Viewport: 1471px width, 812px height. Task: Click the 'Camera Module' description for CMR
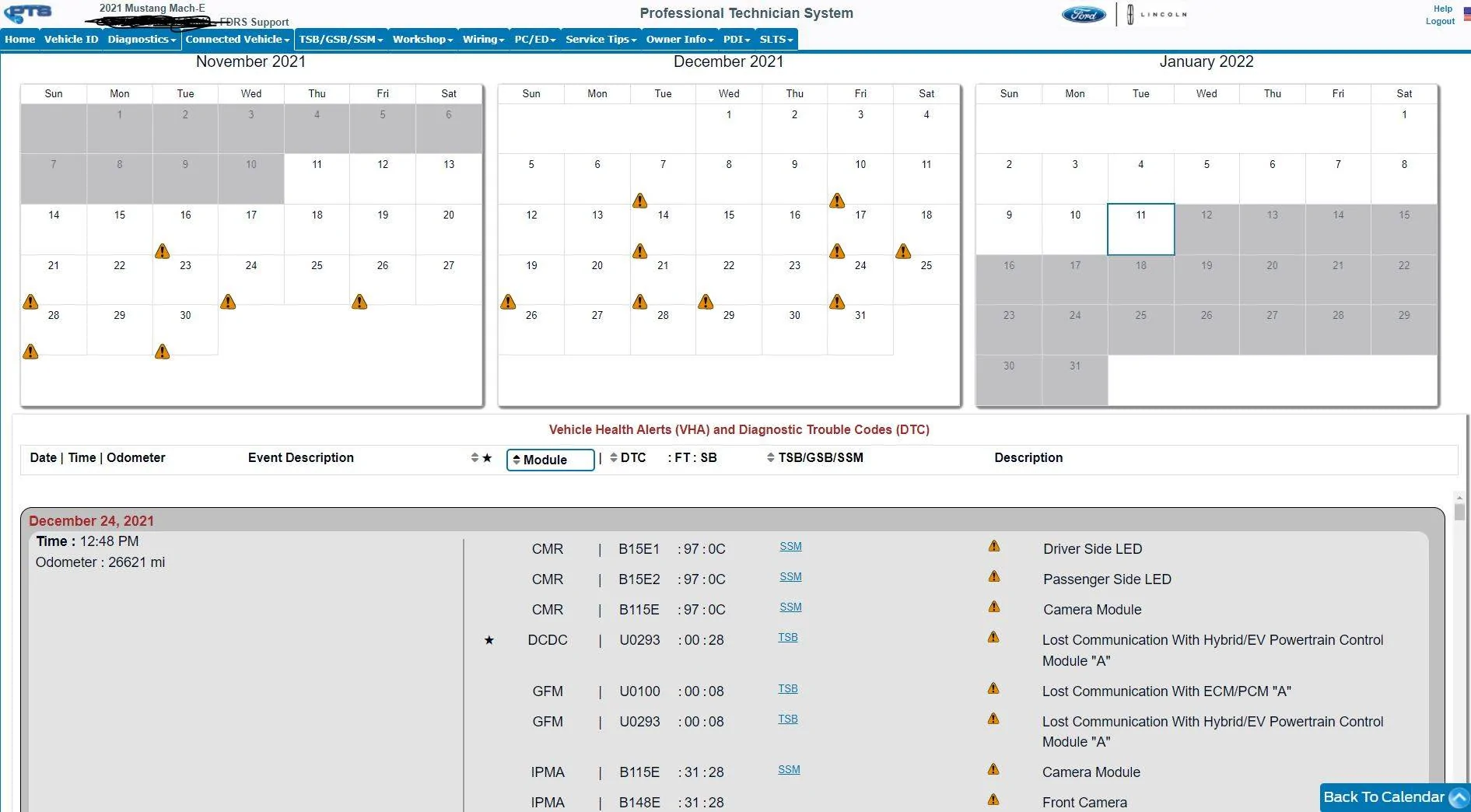(1092, 610)
